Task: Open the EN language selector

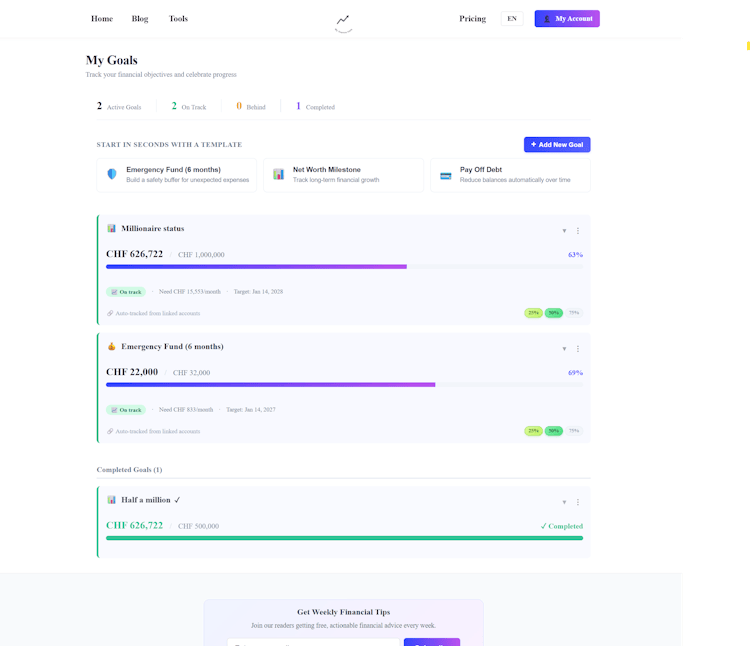Action: pyautogui.click(x=512, y=19)
